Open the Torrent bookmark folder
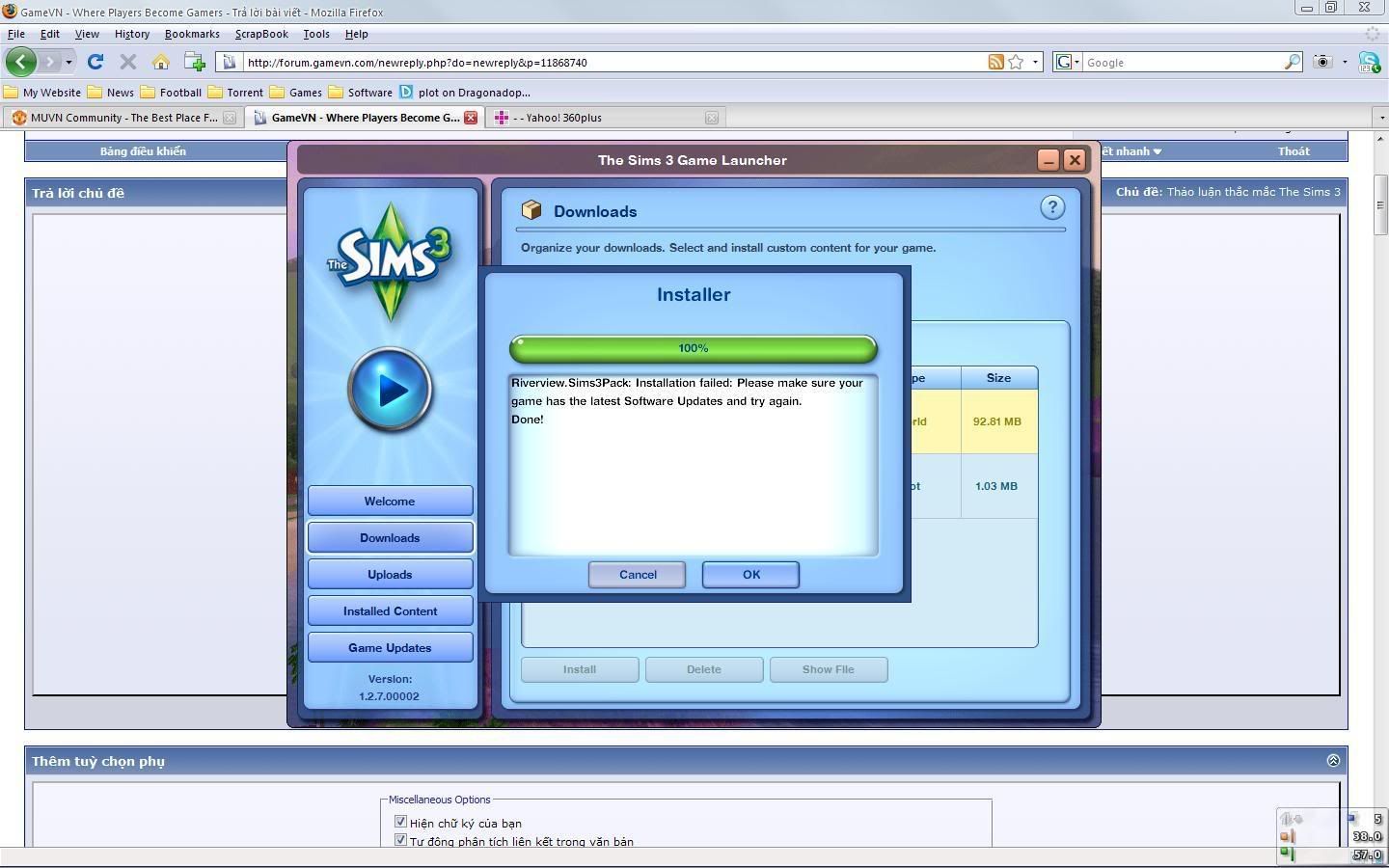Viewport: 1389px width, 868px height. [235, 93]
